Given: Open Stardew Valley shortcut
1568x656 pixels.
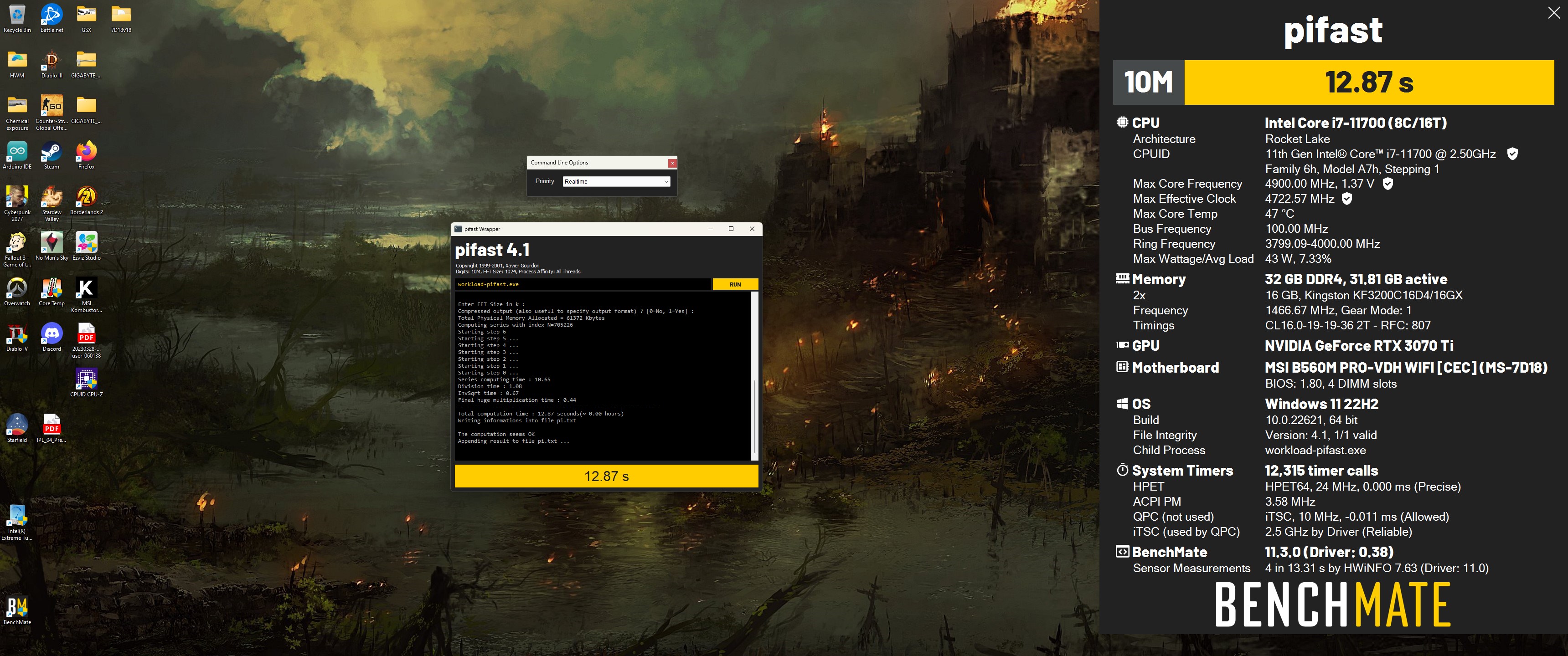Looking at the screenshot, I should tap(52, 204).
